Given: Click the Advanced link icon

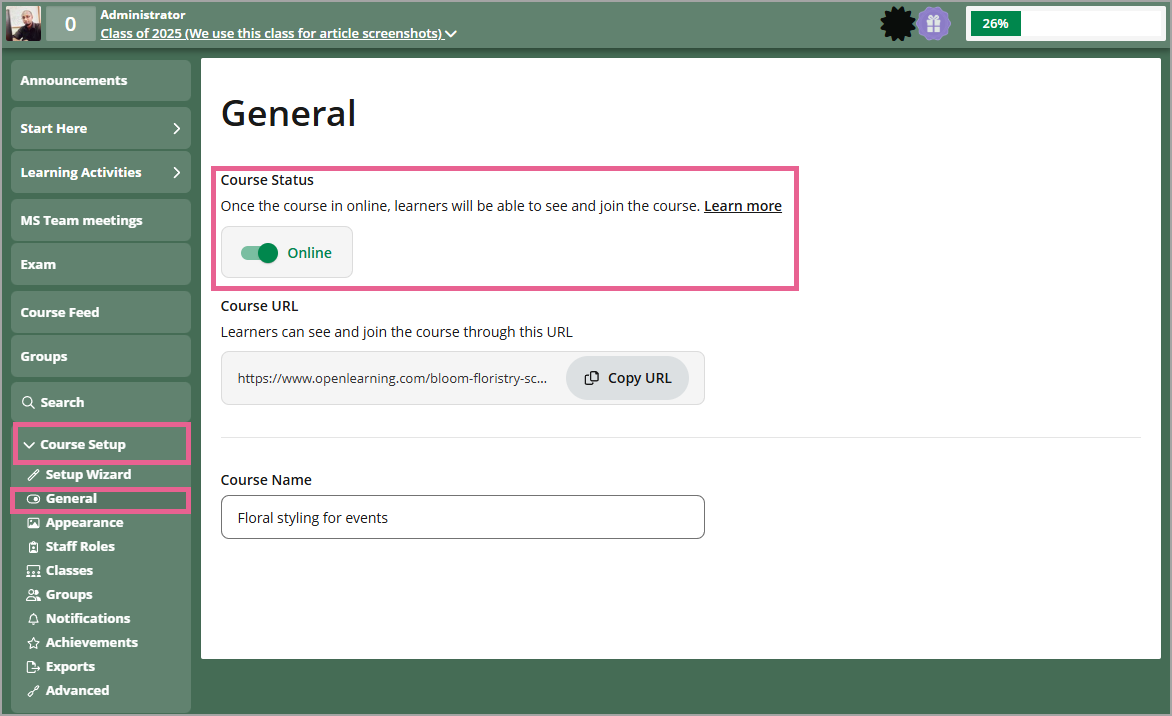Looking at the screenshot, I should point(33,691).
